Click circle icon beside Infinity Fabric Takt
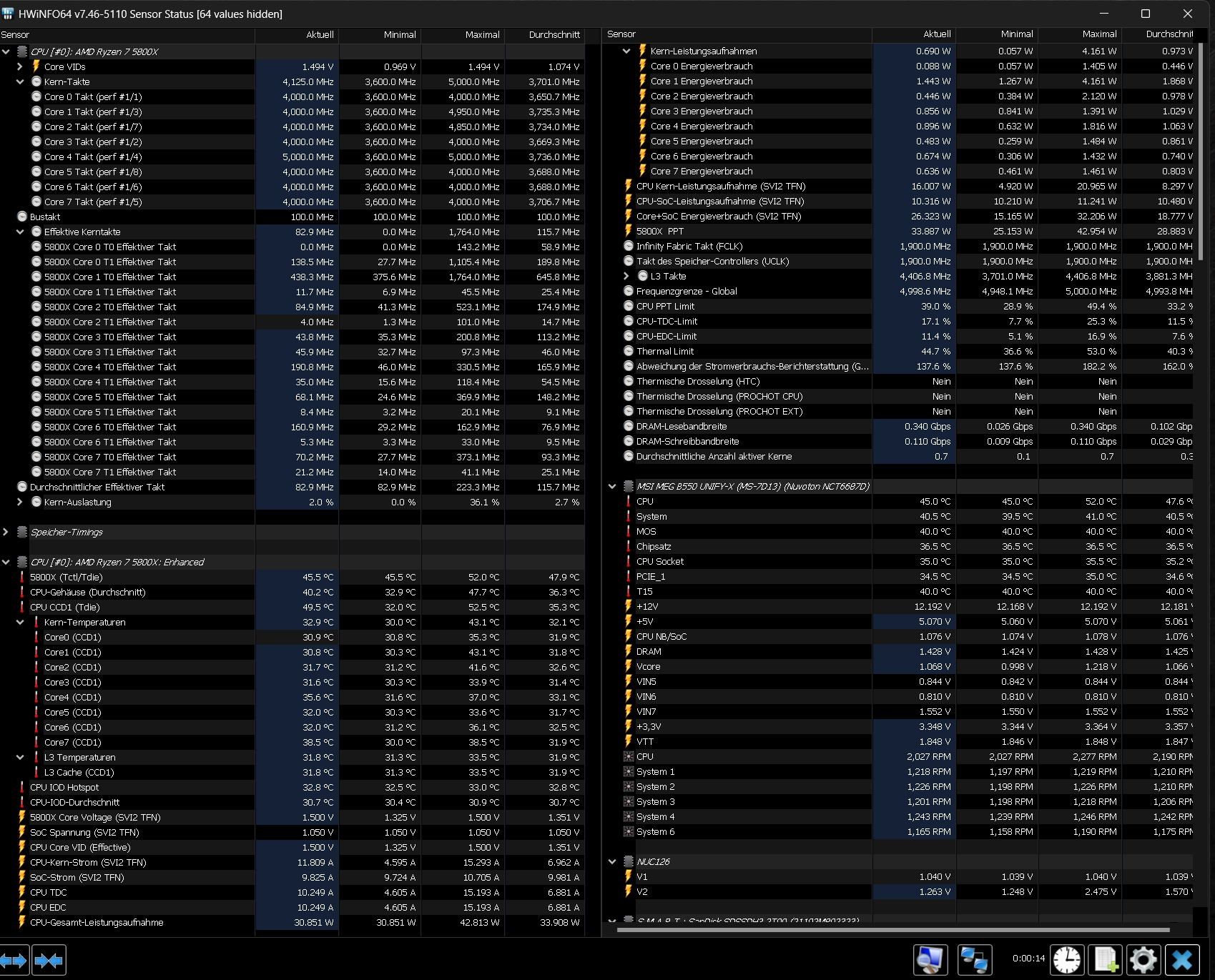1215x980 pixels. point(629,246)
